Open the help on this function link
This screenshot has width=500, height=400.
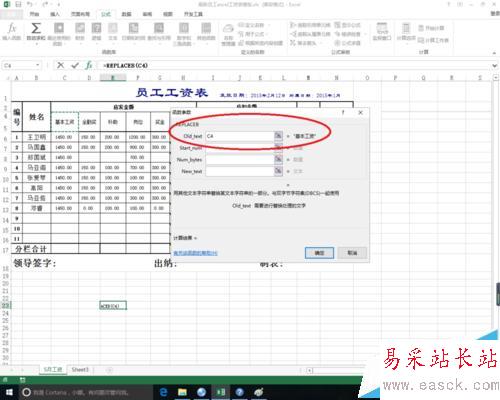(x=195, y=253)
